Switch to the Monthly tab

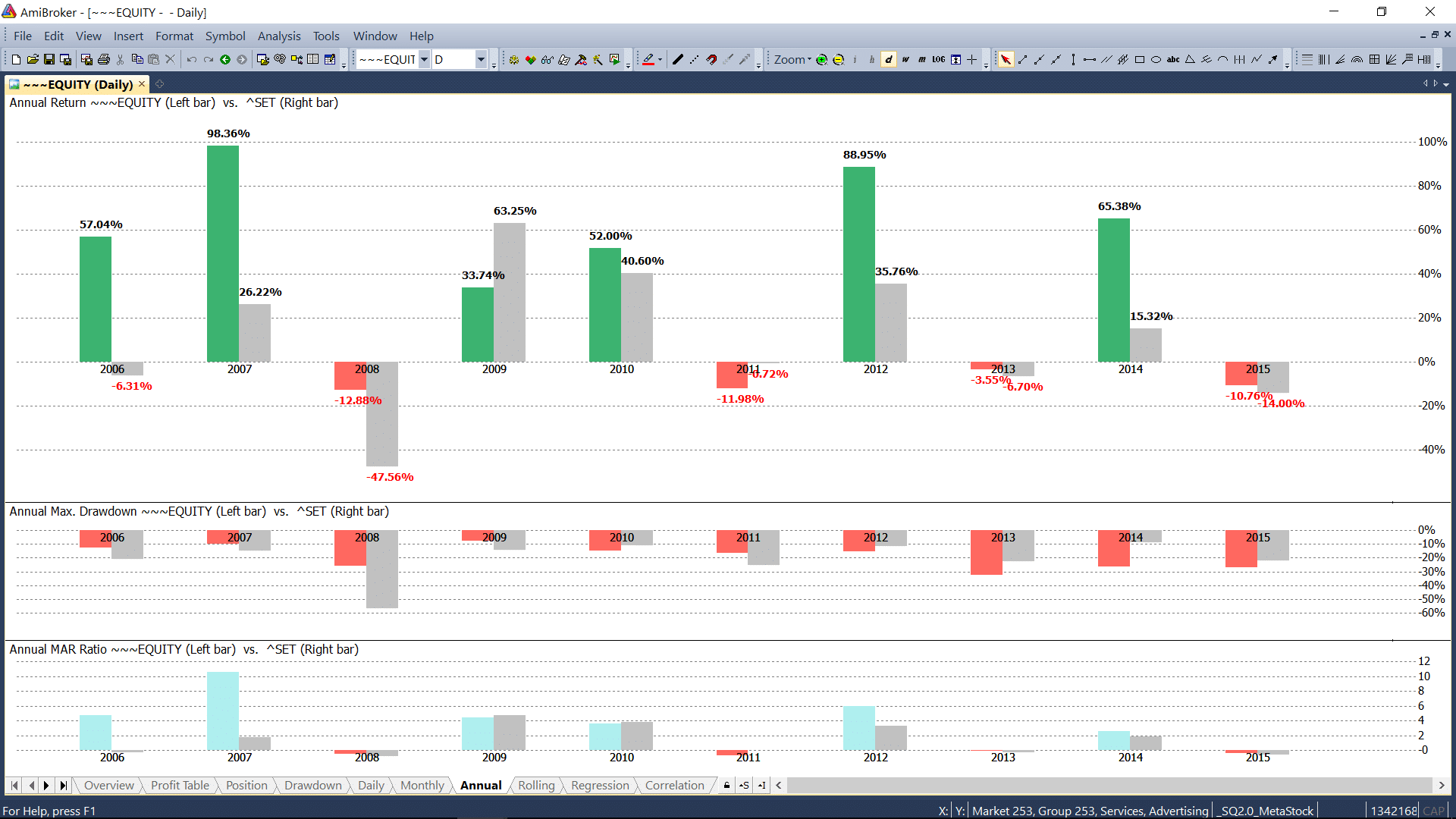point(422,785)
